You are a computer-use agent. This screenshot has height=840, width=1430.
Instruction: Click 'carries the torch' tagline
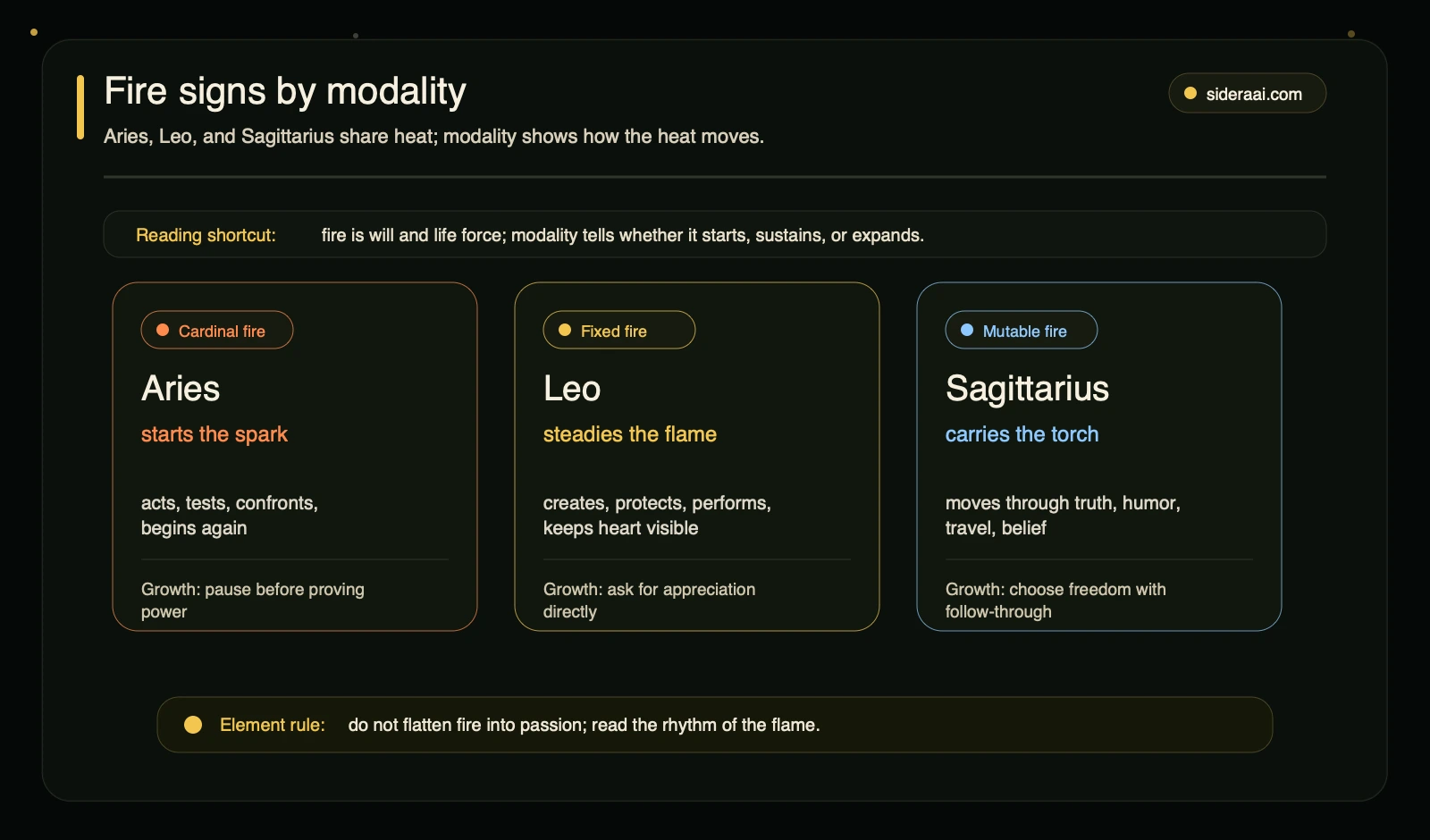1022,434
